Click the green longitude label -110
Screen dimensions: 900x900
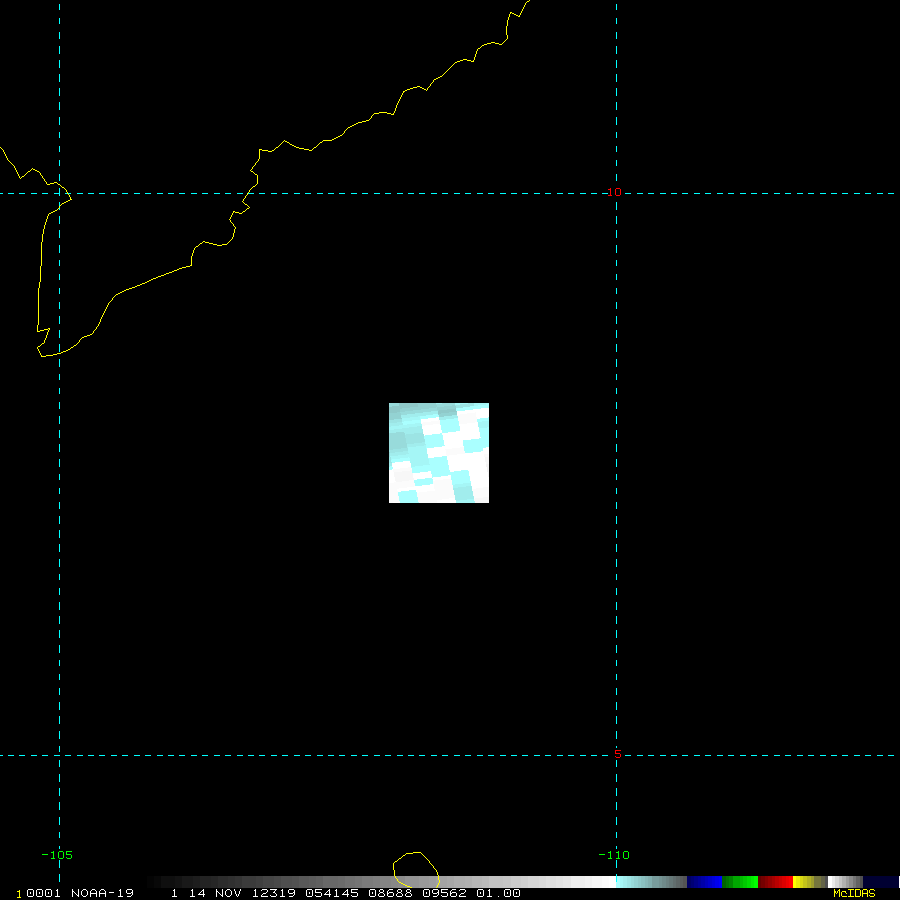614,855
